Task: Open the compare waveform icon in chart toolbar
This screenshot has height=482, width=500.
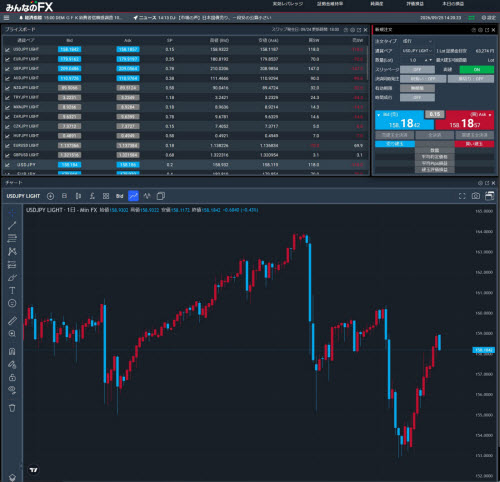Action: [x=147, y=196]
